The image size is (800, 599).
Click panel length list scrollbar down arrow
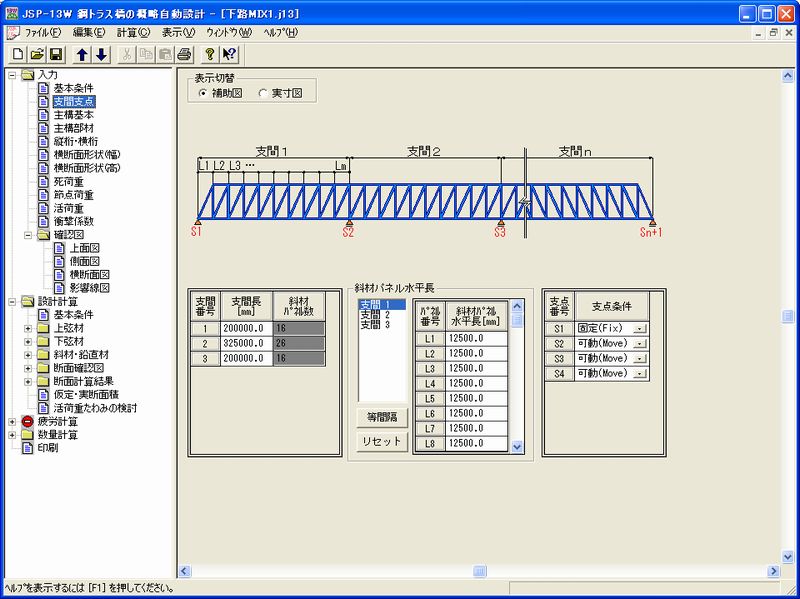[x=517, y=446]
